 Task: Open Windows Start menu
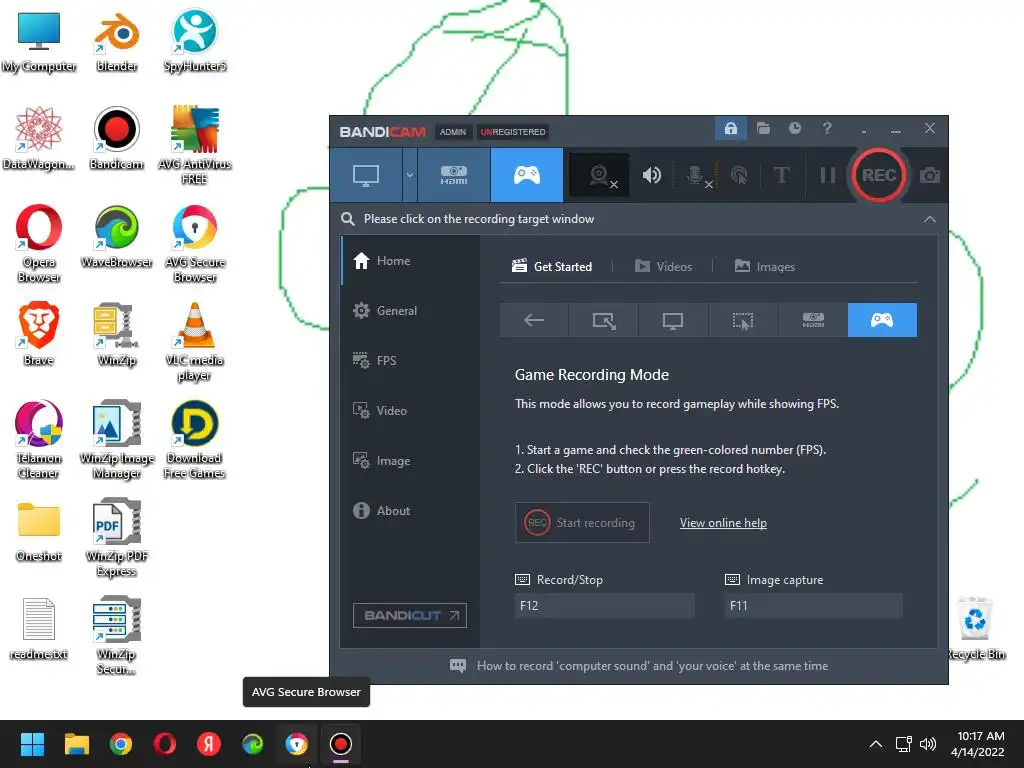click(33, 744)
